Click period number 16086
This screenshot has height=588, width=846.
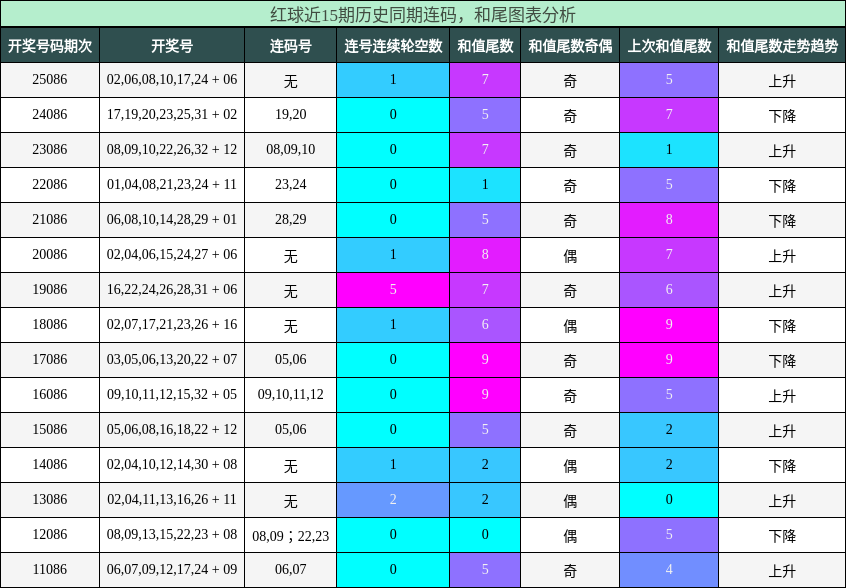coord(50,395)
